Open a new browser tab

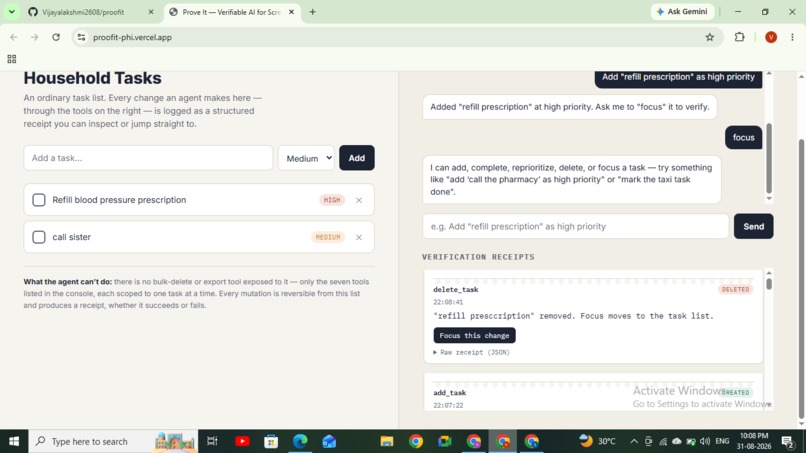[x=313, y=12]
